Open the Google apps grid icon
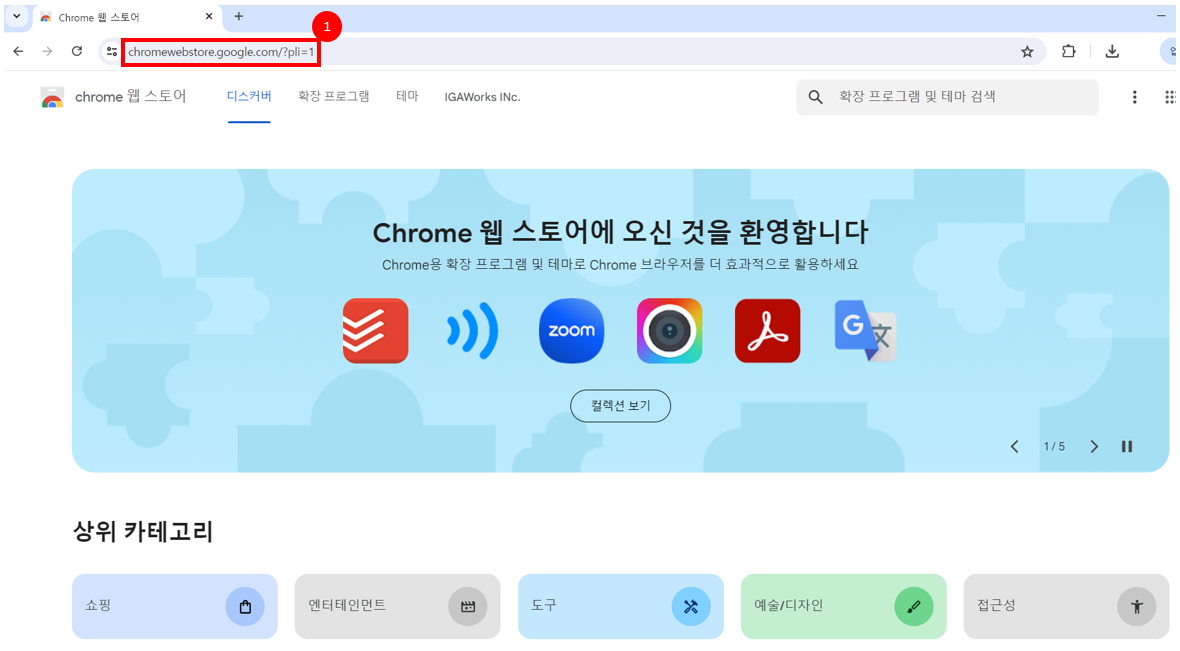1180x651 pixels. point(1170,97)
